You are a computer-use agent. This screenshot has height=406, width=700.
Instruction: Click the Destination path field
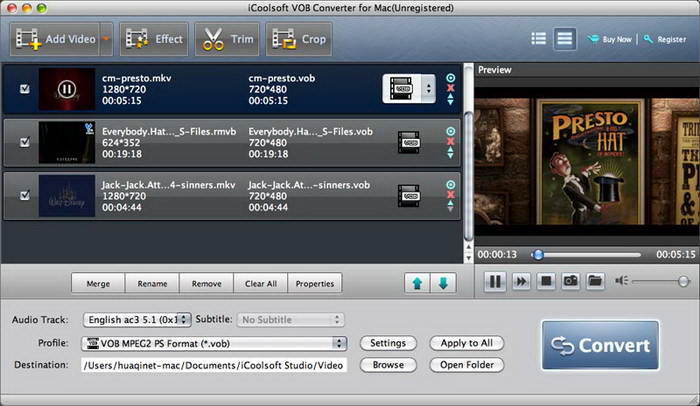point(214,365)
